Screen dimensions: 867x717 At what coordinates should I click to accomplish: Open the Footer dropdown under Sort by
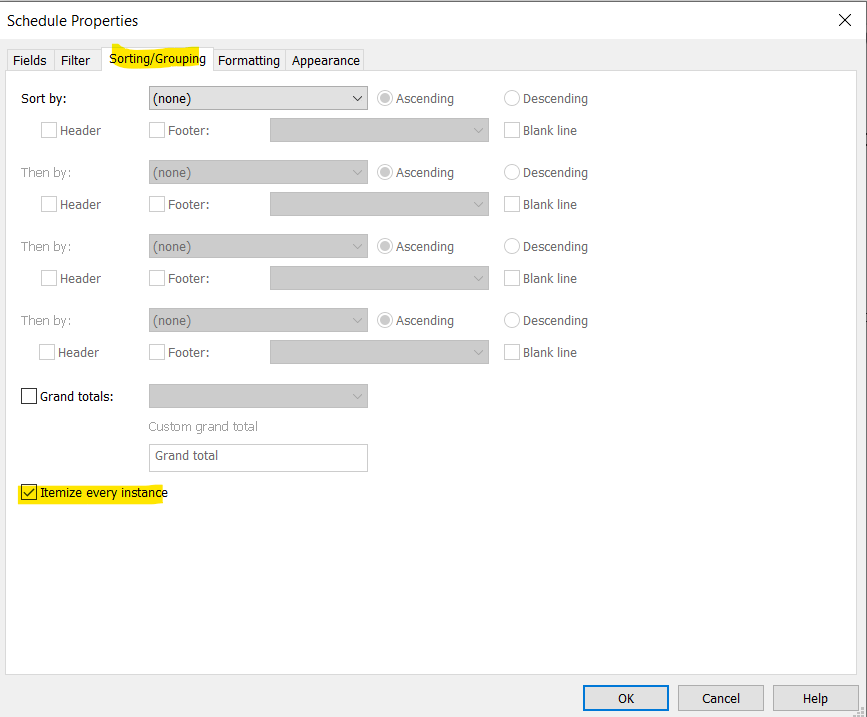click(379, 130)
